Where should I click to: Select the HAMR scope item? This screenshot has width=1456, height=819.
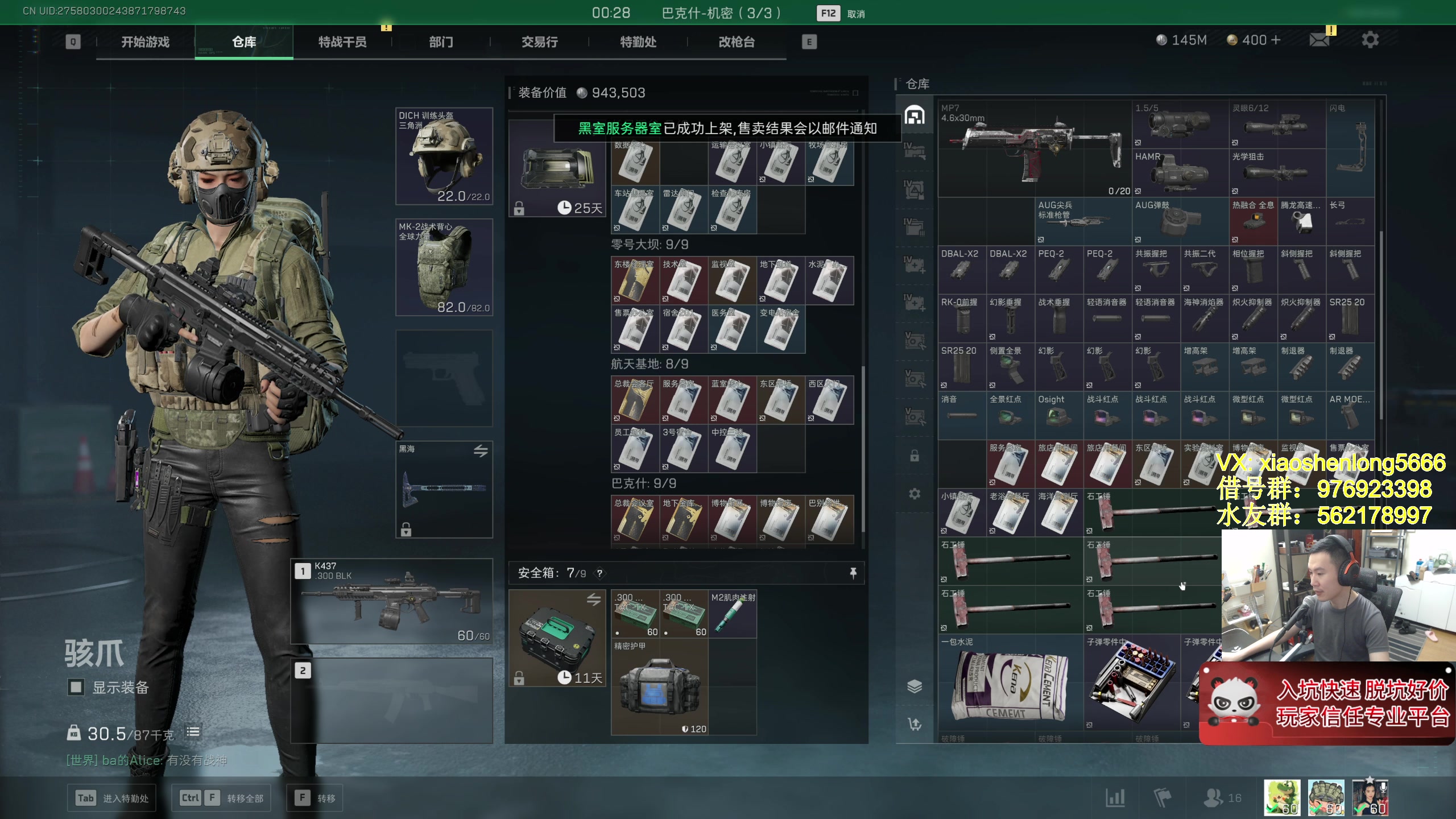pyautogui.click(x=1180, y=173)
